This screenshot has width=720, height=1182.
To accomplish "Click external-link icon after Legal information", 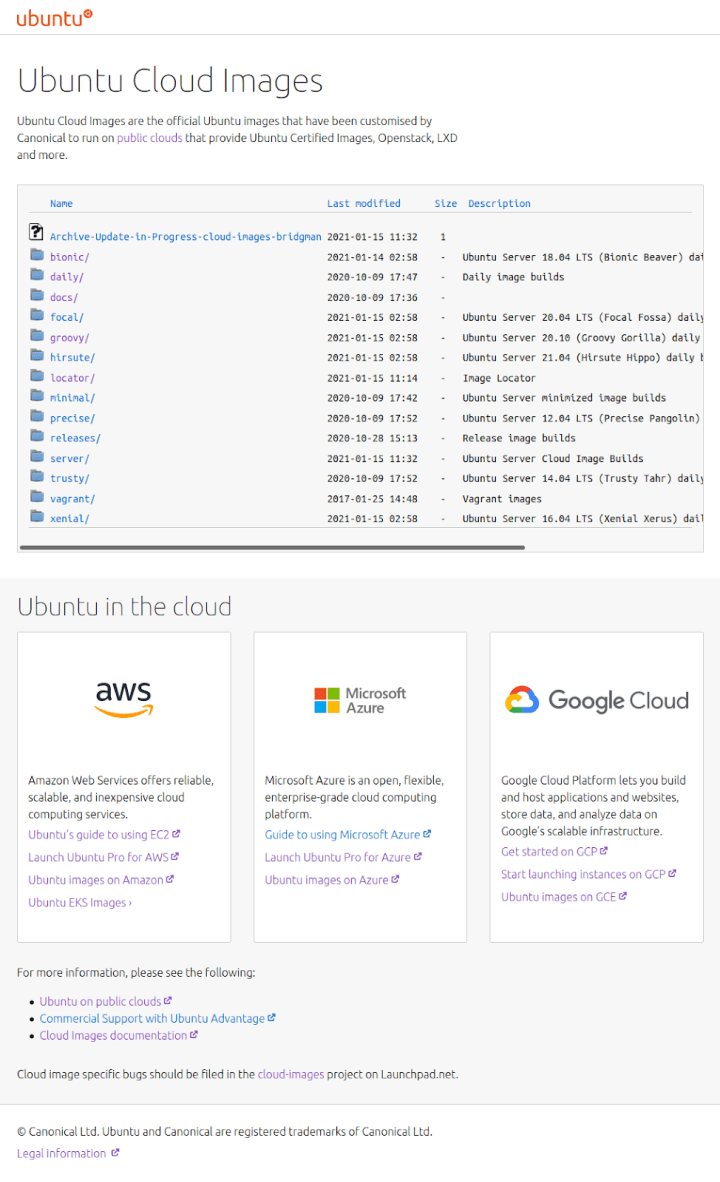I will click(115, 1153).
